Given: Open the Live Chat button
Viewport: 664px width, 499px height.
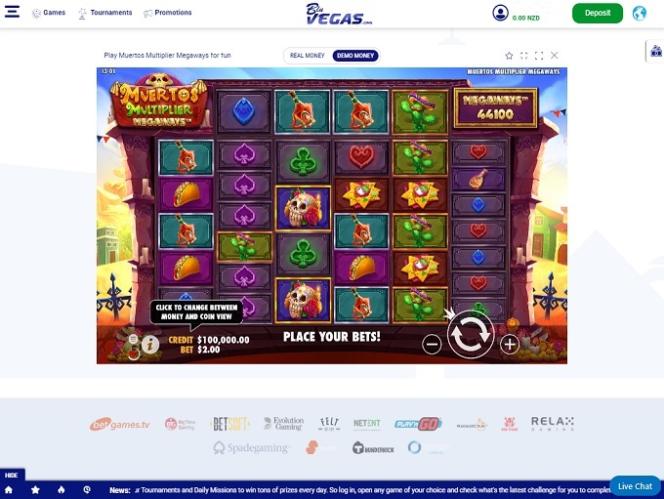Looking at the screenshot, I should (x=634, y=486).
